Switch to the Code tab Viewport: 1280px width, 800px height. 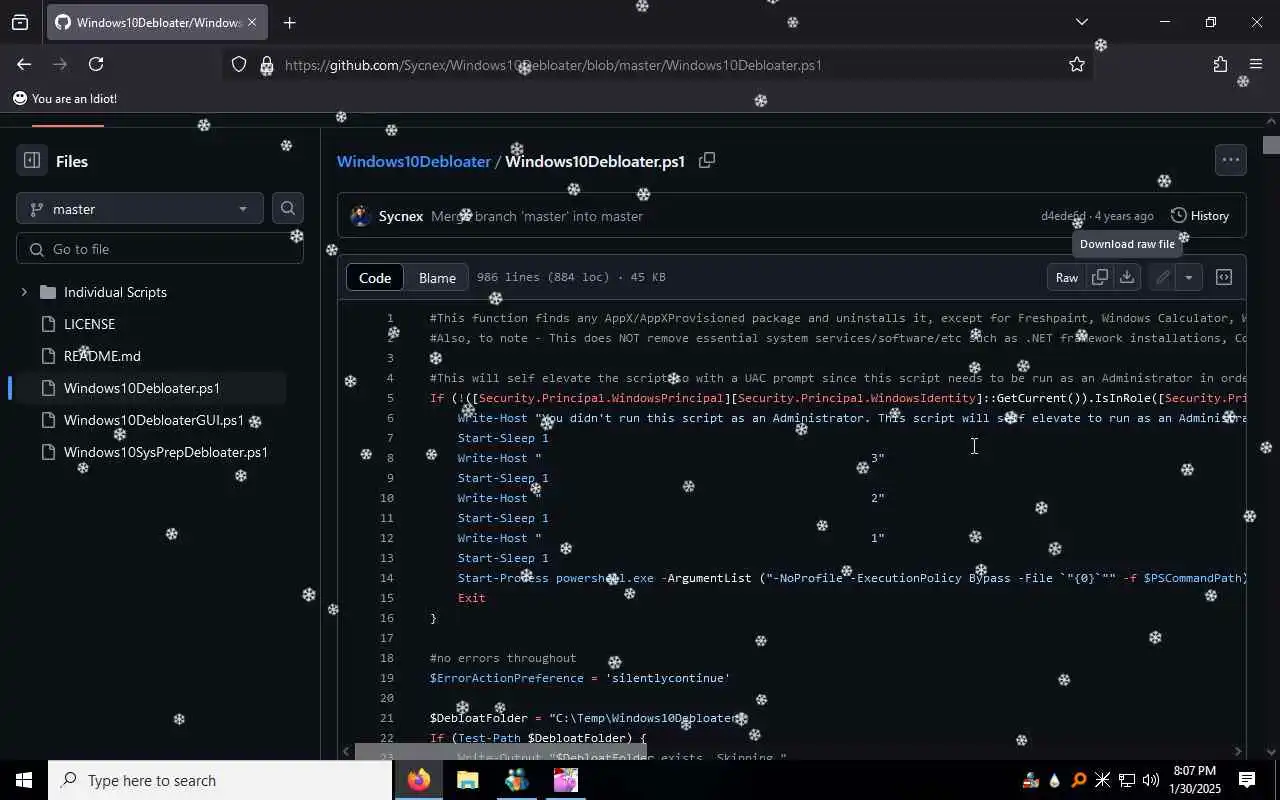375,277
